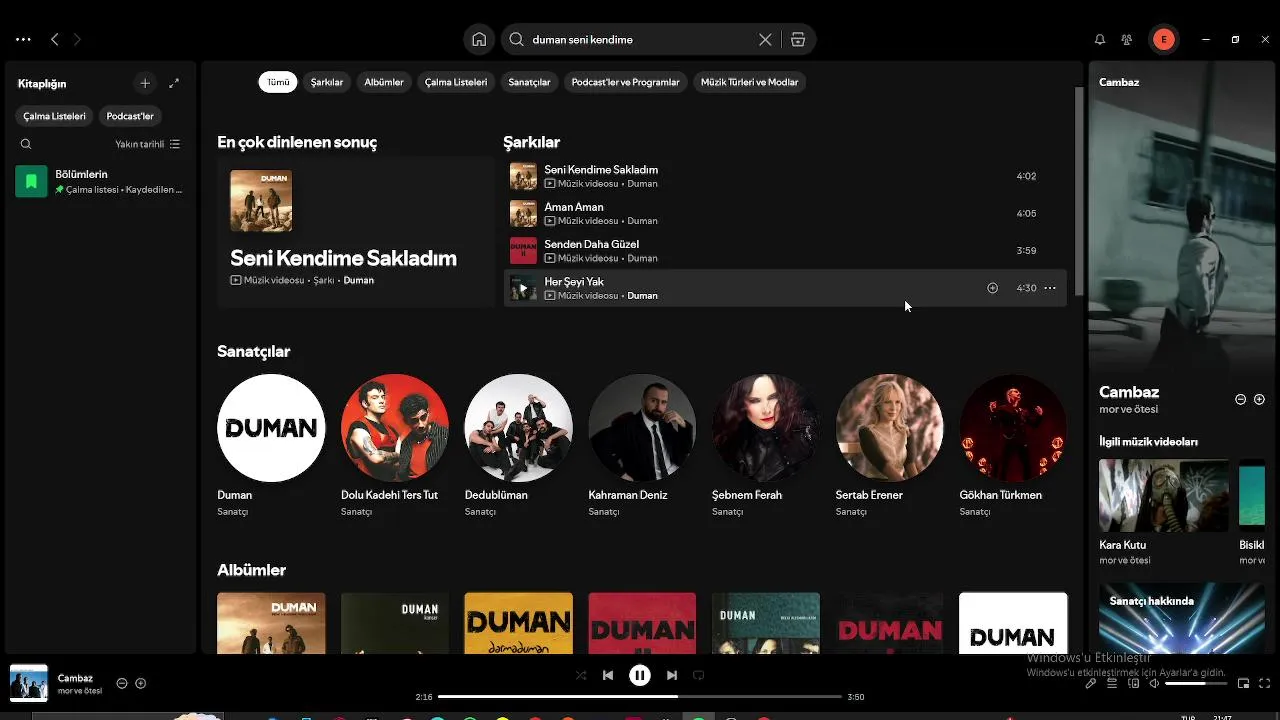Click the Sanatçılar section heading
This screenshot has width=1280, height=720.
(x=253, y=351)
